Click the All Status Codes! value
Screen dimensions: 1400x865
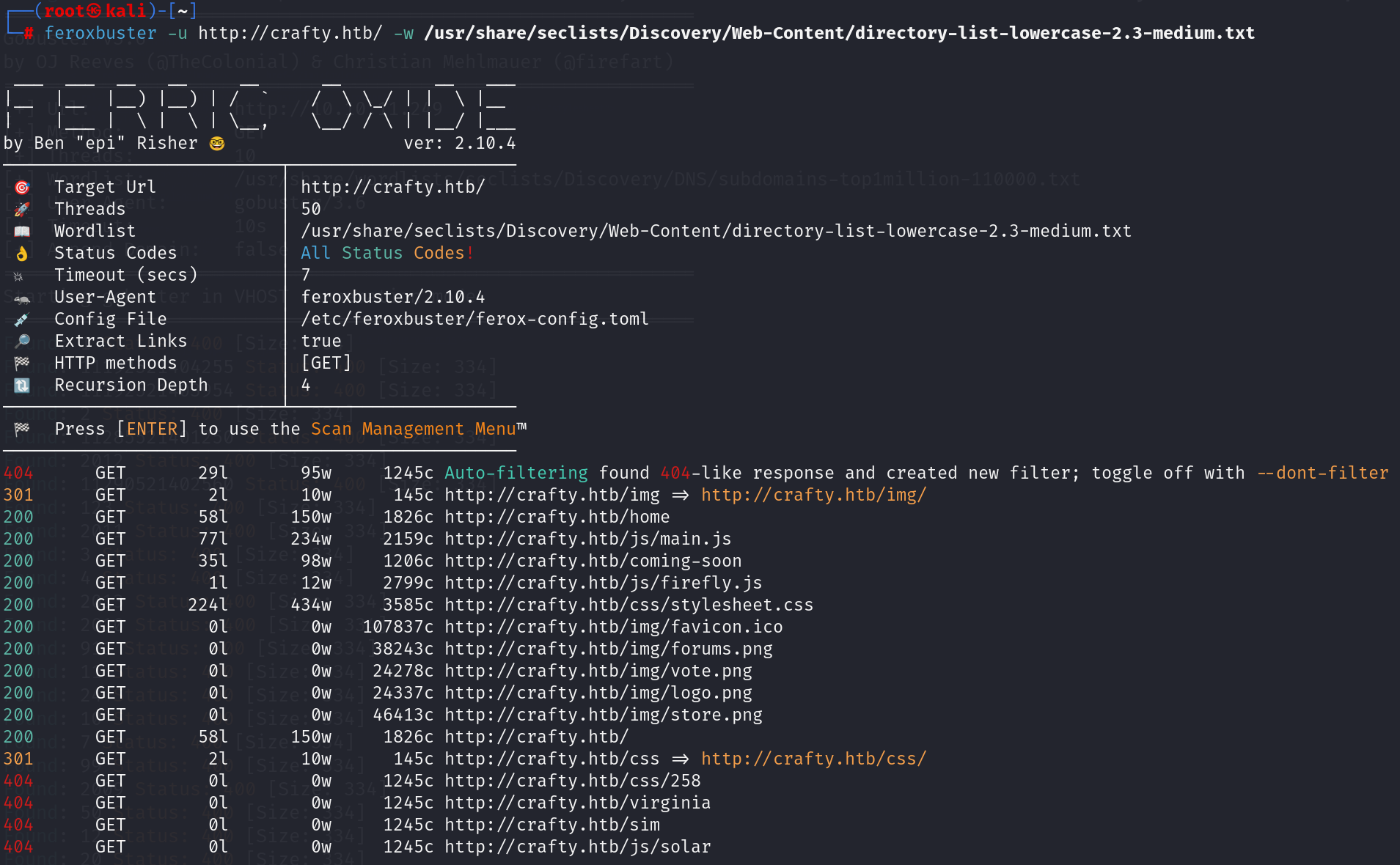coord(388,253)
